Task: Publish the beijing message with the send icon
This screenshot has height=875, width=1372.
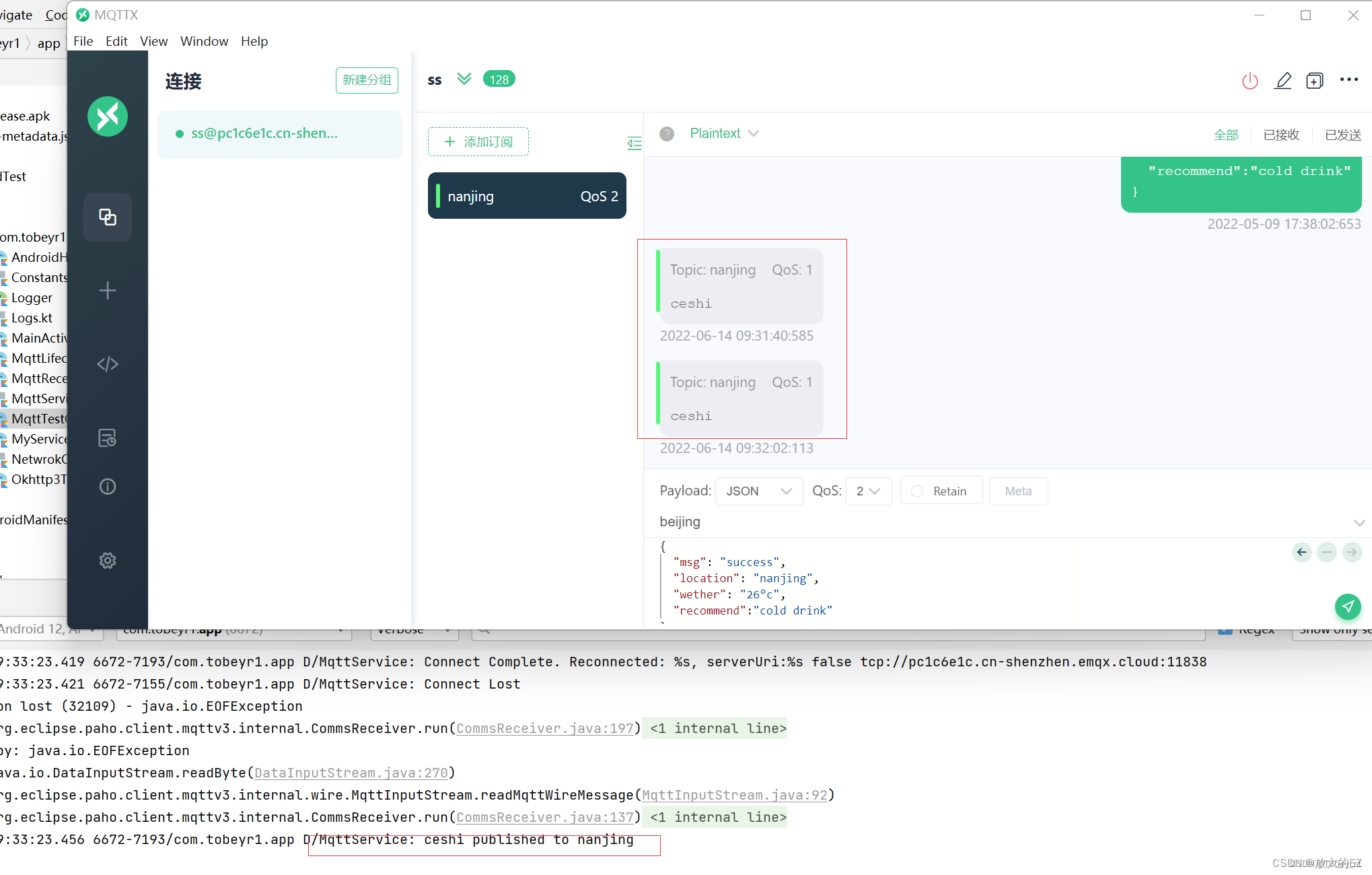Action: click(1348, 607)
